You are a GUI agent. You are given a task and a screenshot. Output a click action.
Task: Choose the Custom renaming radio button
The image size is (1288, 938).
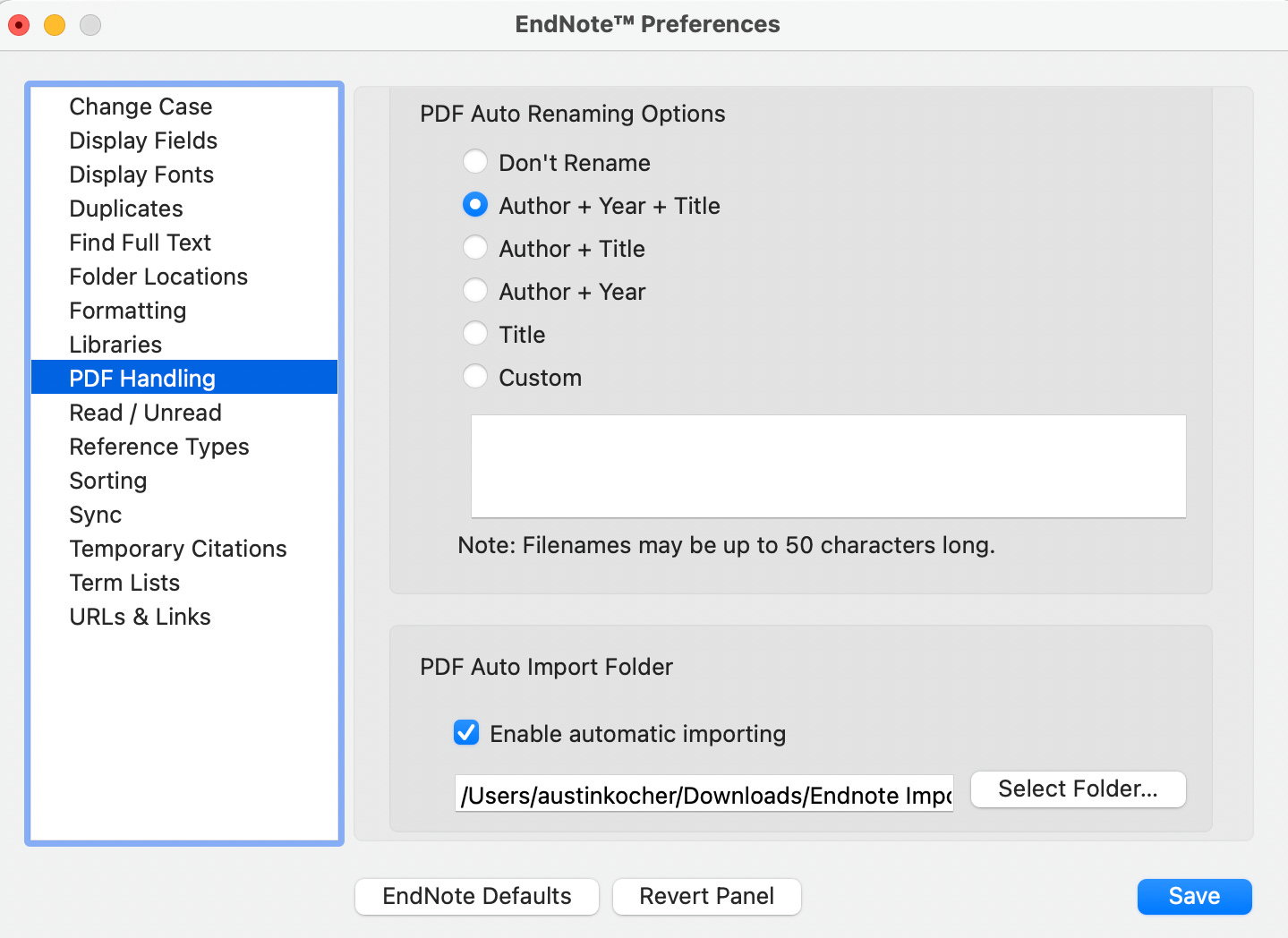[x=475, y=377]
